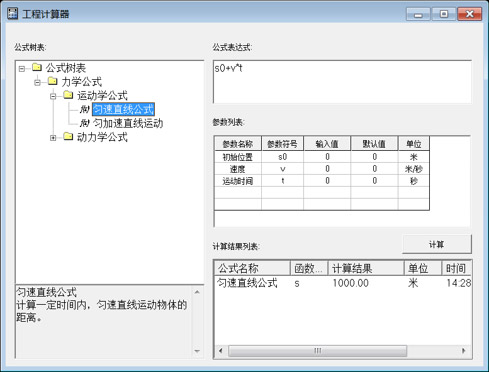Click the 公式名称 results column header
Screen dimensions: 489x372
pos(252,268)
